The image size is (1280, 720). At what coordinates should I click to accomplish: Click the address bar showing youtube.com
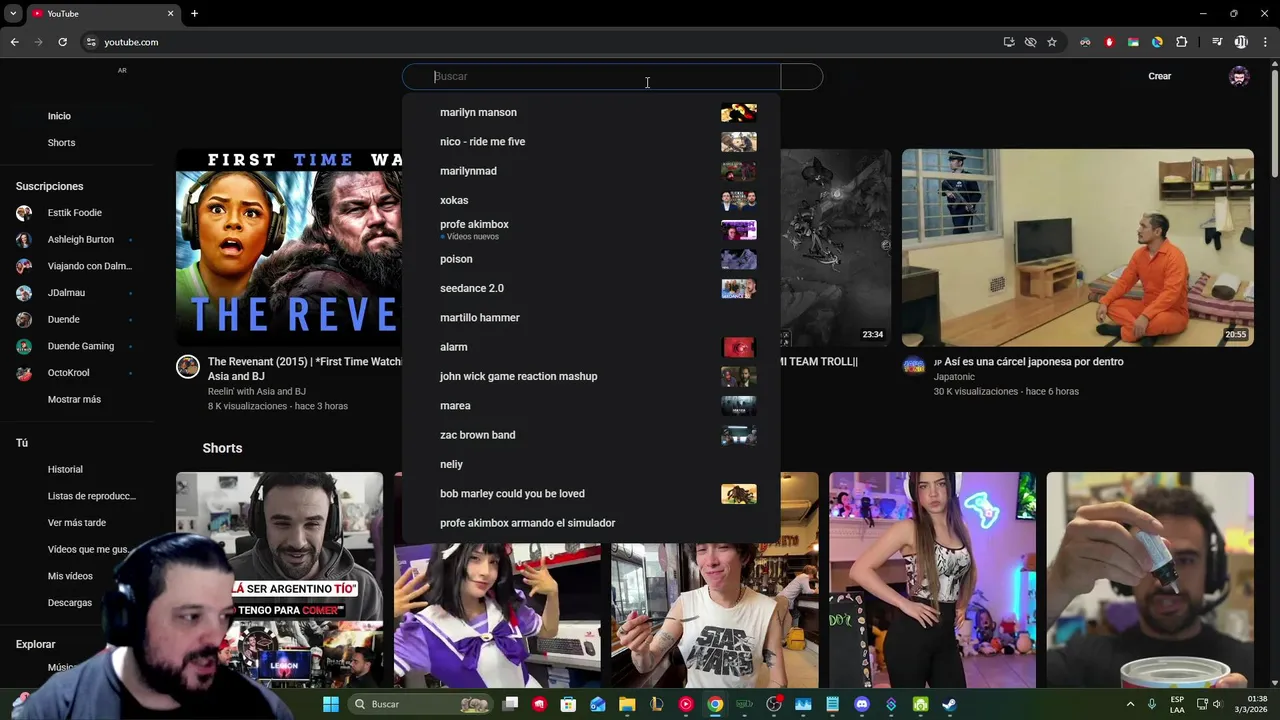click(540, 42)
